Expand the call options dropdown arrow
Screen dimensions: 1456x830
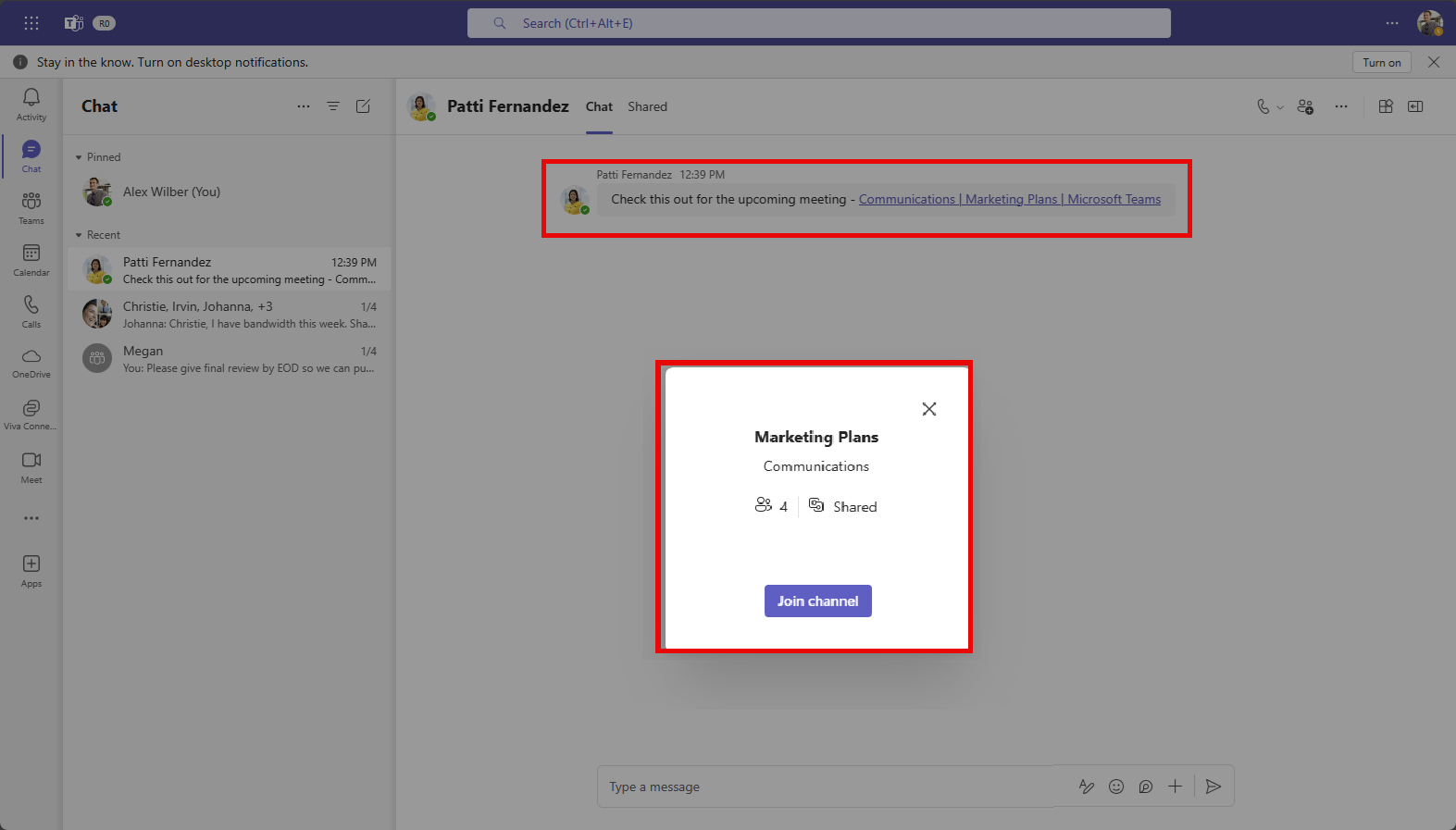coord(1280,107)
